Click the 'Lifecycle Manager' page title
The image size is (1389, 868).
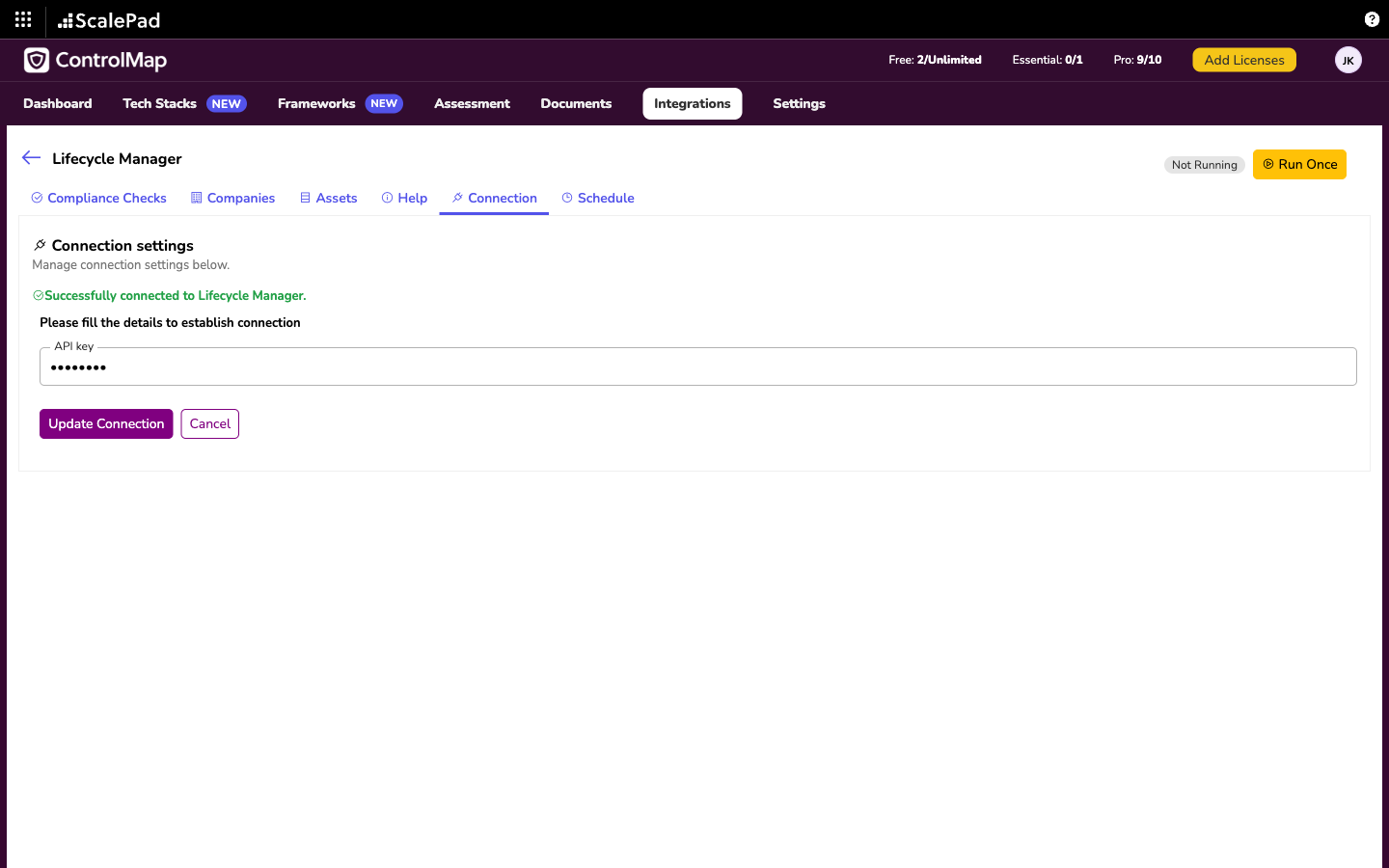coord(117,158)
